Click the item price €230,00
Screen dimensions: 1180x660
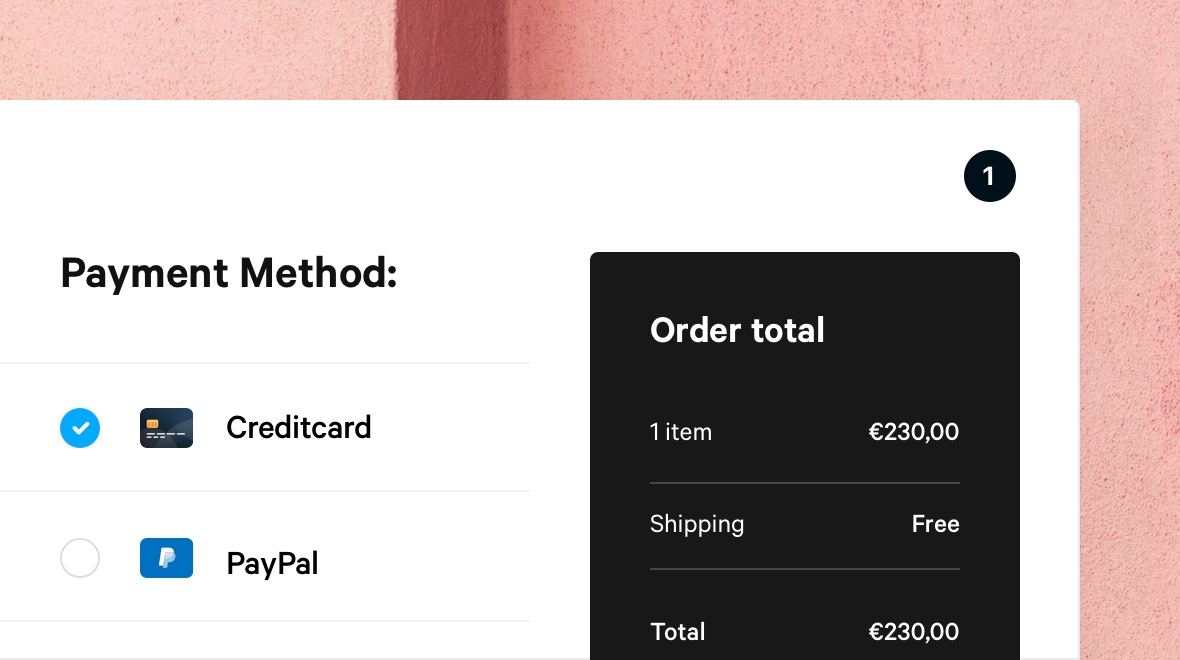tap(914, 432)
